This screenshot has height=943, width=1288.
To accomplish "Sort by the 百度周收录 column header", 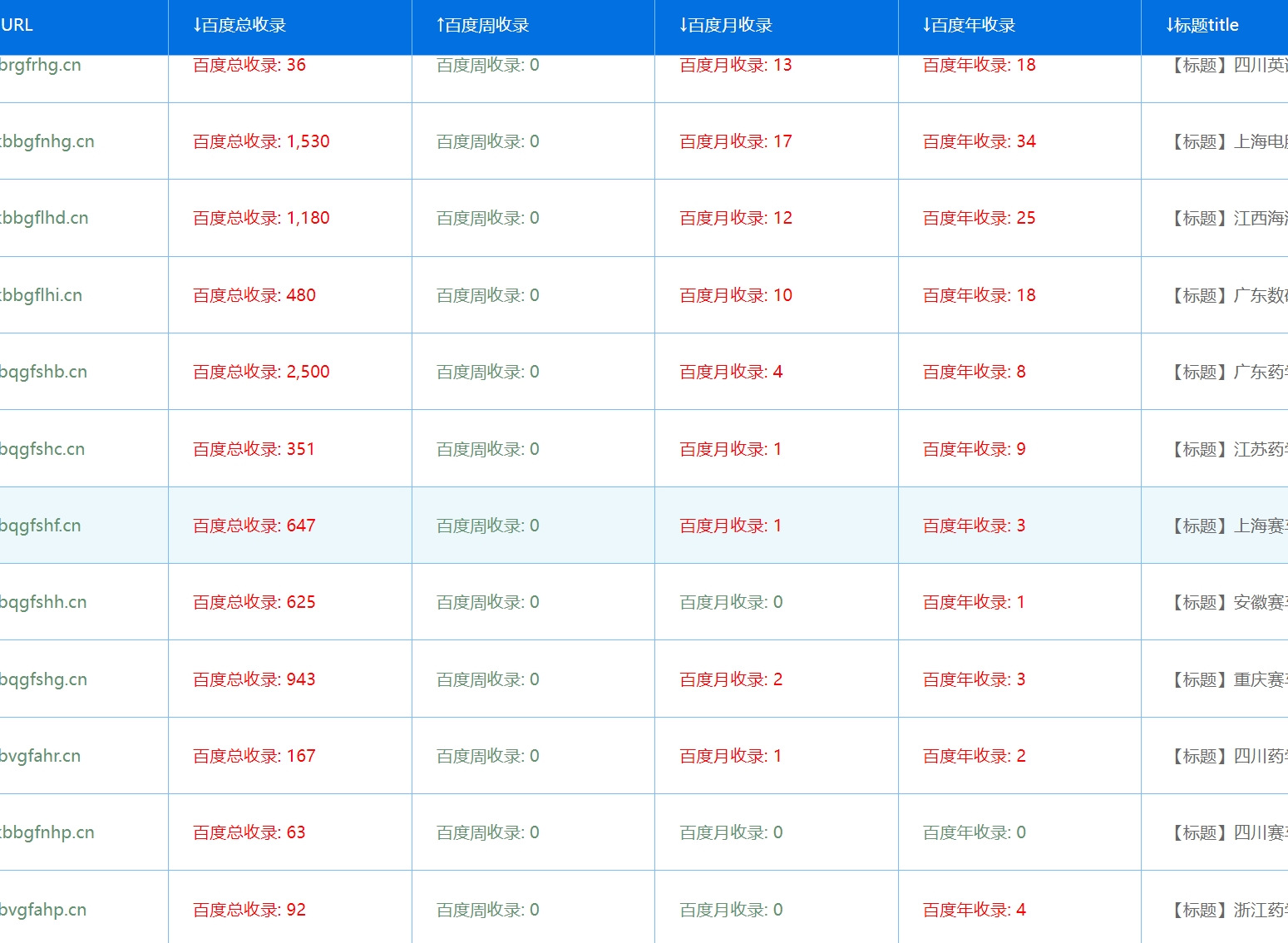I will [x=483, y=25].
